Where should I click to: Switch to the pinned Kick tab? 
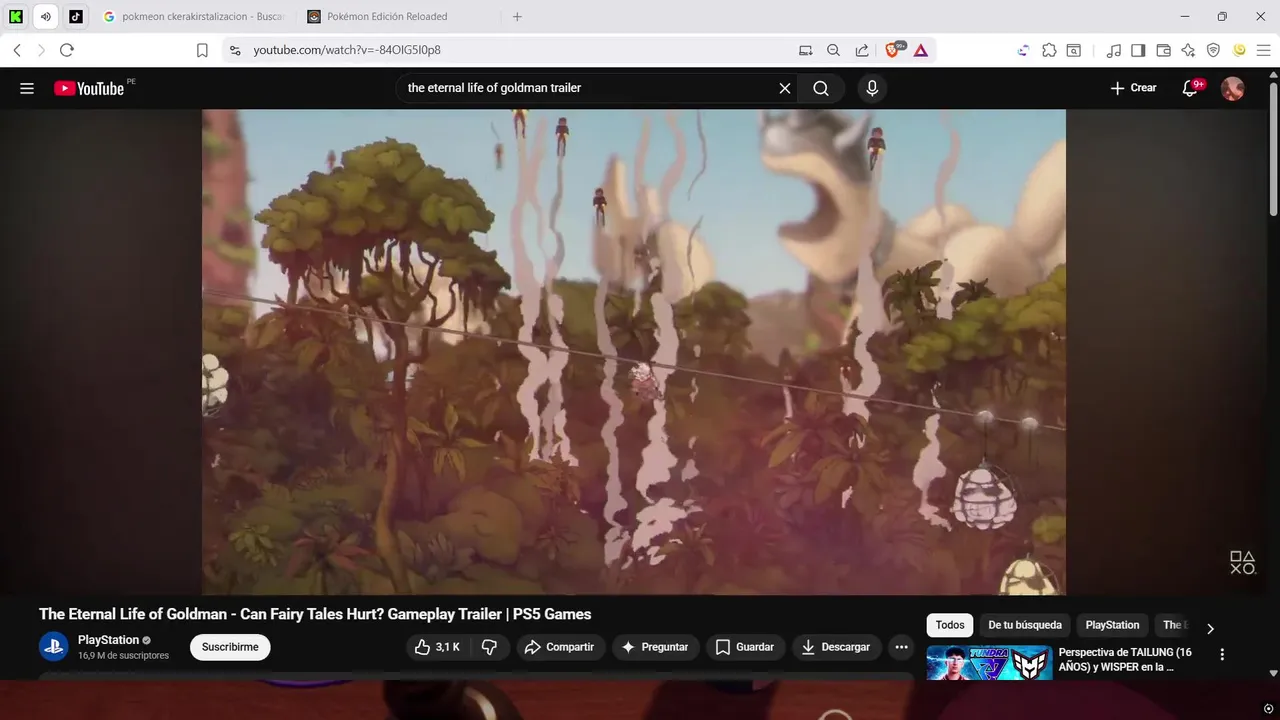[16, 16]
